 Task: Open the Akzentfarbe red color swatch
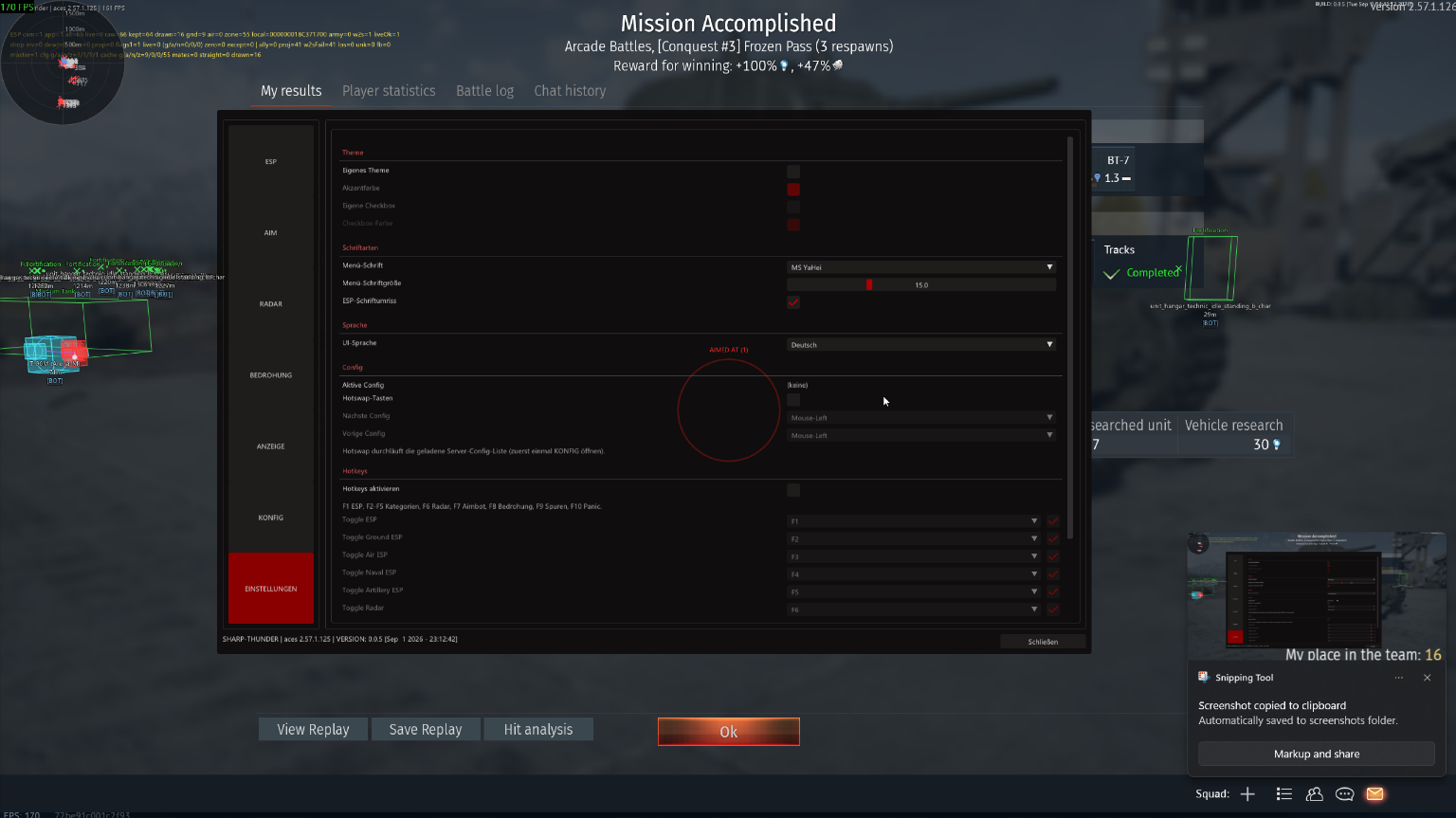click(793, 189)
